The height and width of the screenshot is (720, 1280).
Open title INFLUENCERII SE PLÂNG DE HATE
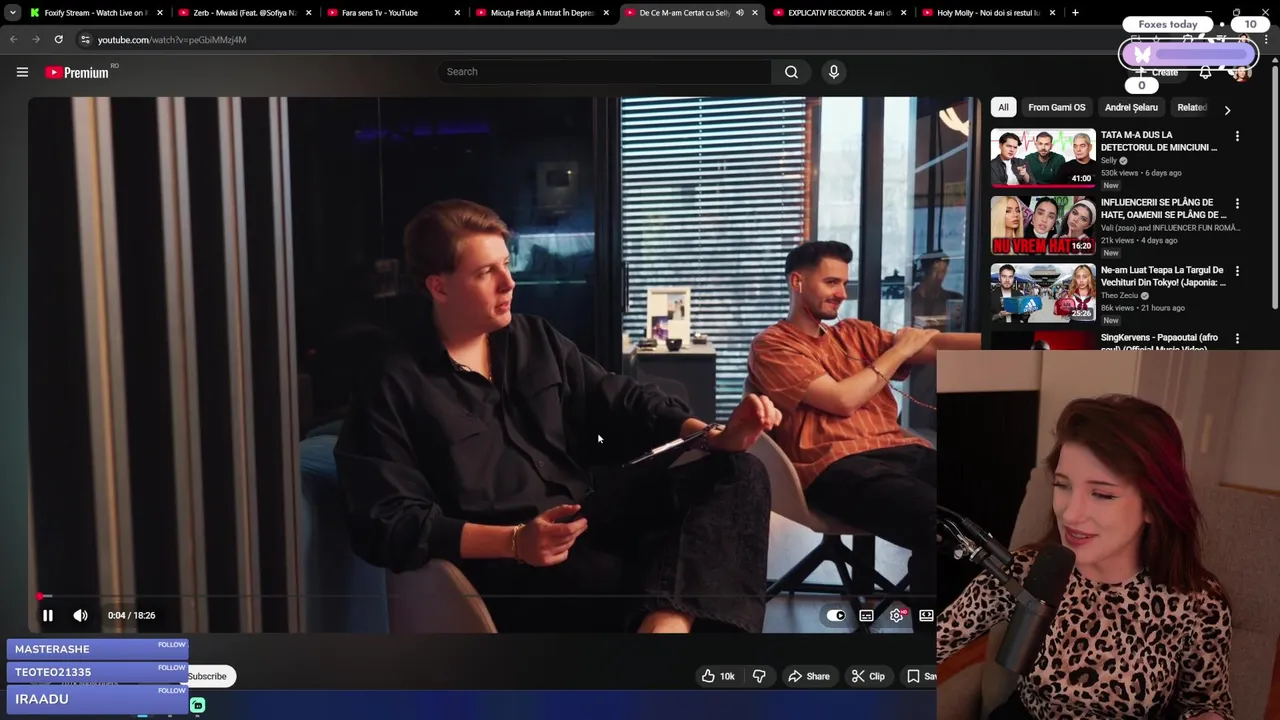[x=1163, y=208]
